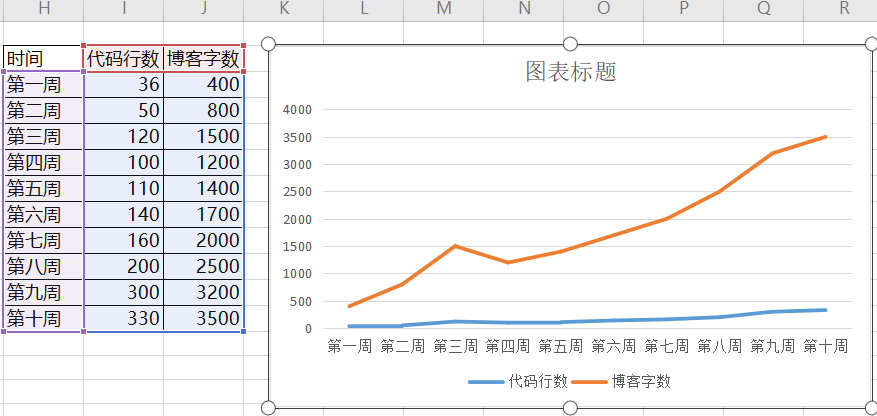The height and width of the screenshot is (416, 877).
Task: Click the cell containing 110
Action: (124, 188)
